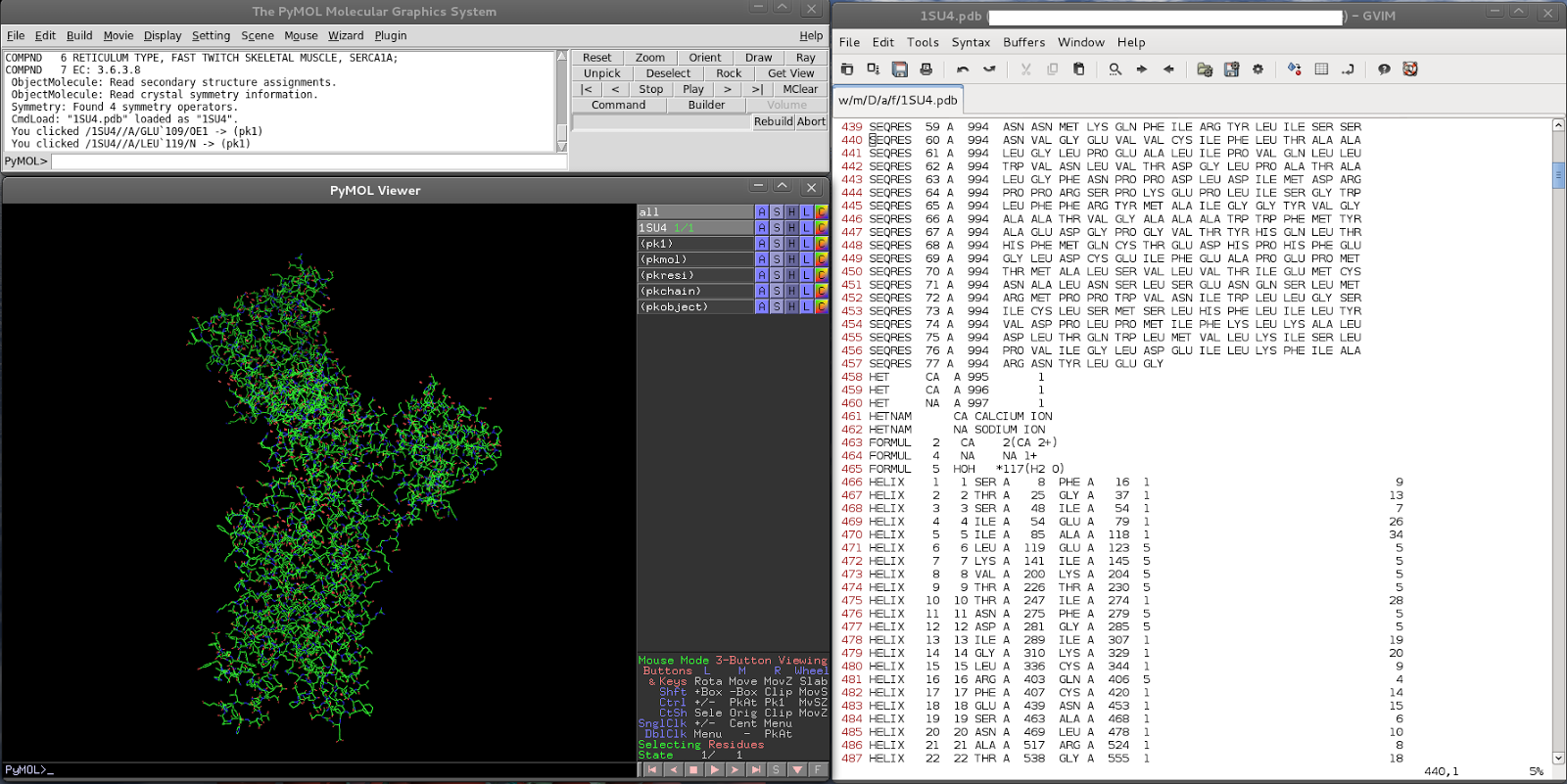The width and height of the screenshot is (1567, 784).
Task: Toggle the S sequence viewer button in PyMOL
Action: coord(776,770)
